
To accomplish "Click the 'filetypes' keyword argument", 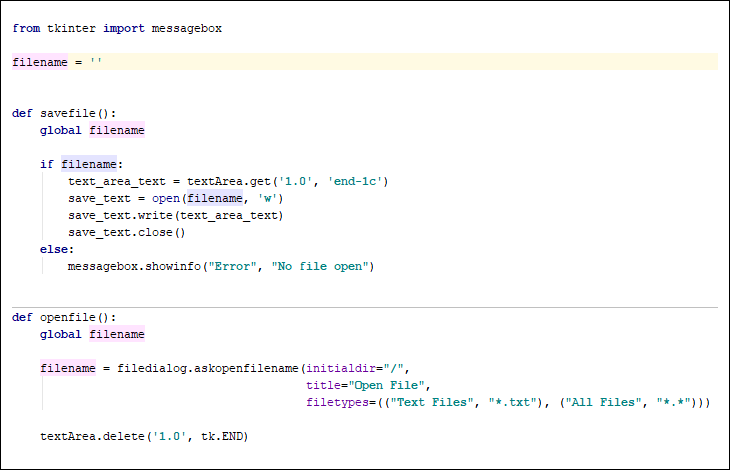I will (x=338, y=402).
